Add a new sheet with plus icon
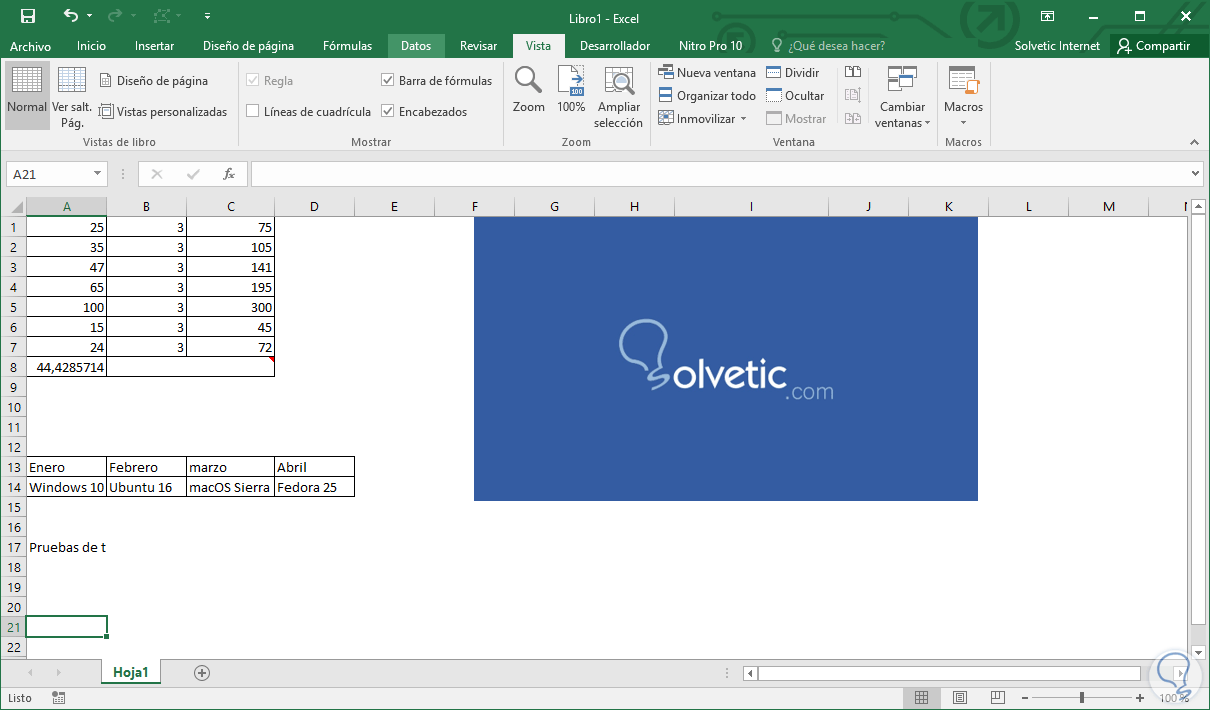This screenshot has width=1210, height=710. [202, 673]
